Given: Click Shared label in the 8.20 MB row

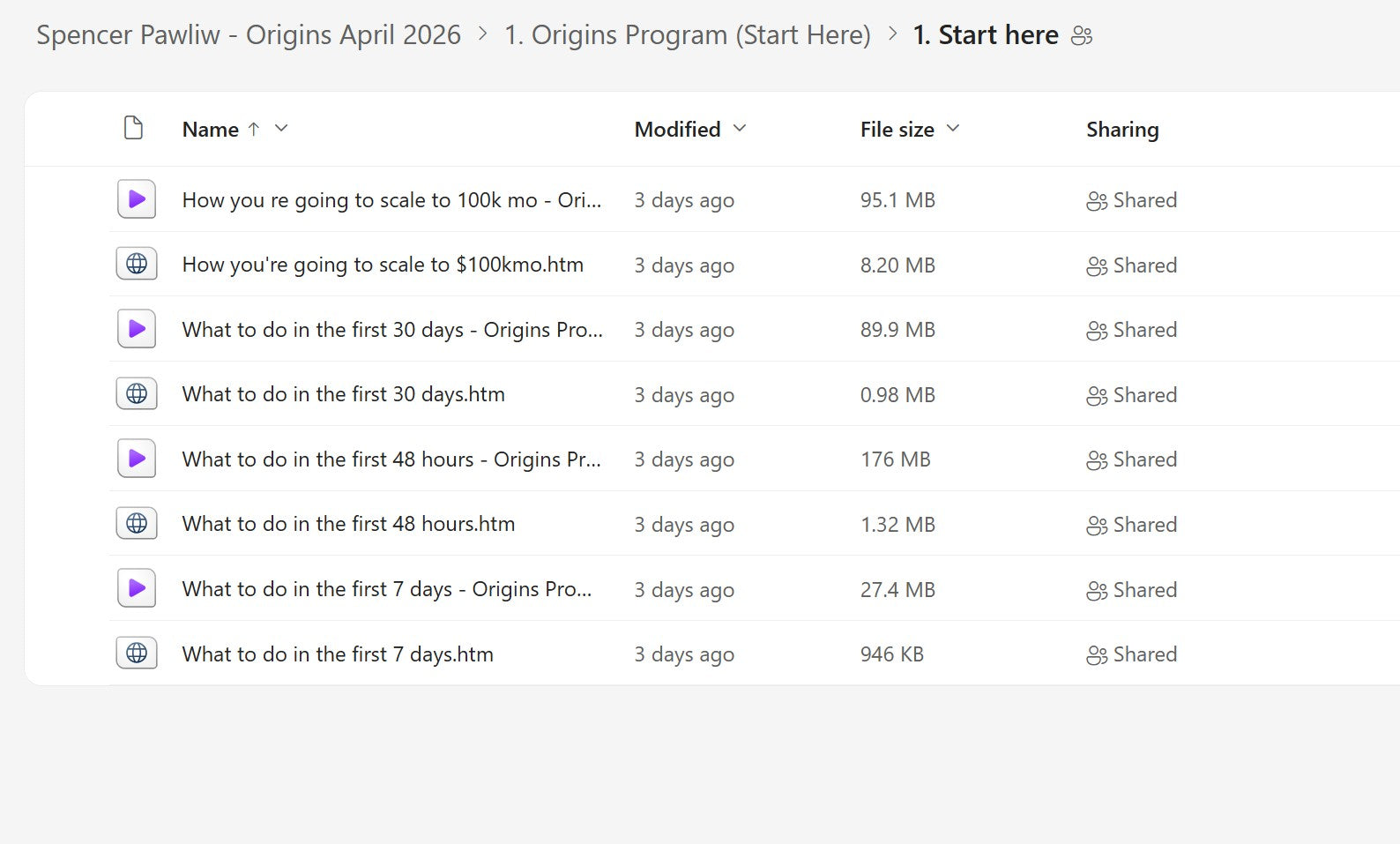Looking at the screenshot, I should 1144,265.
